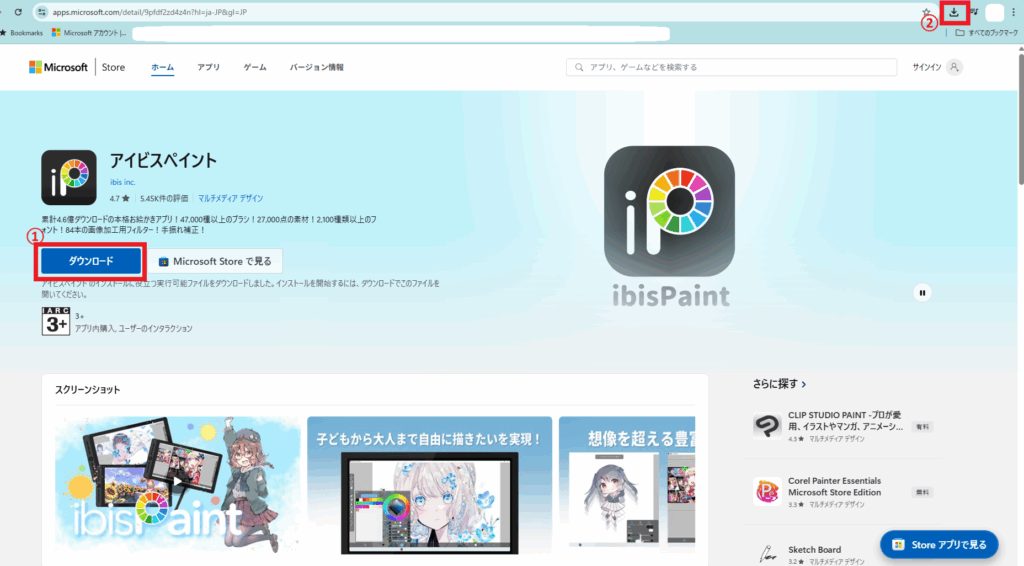The image size is (1024, 566).
Task: Click the browser downloads icon
Action: tap(953, 12)
